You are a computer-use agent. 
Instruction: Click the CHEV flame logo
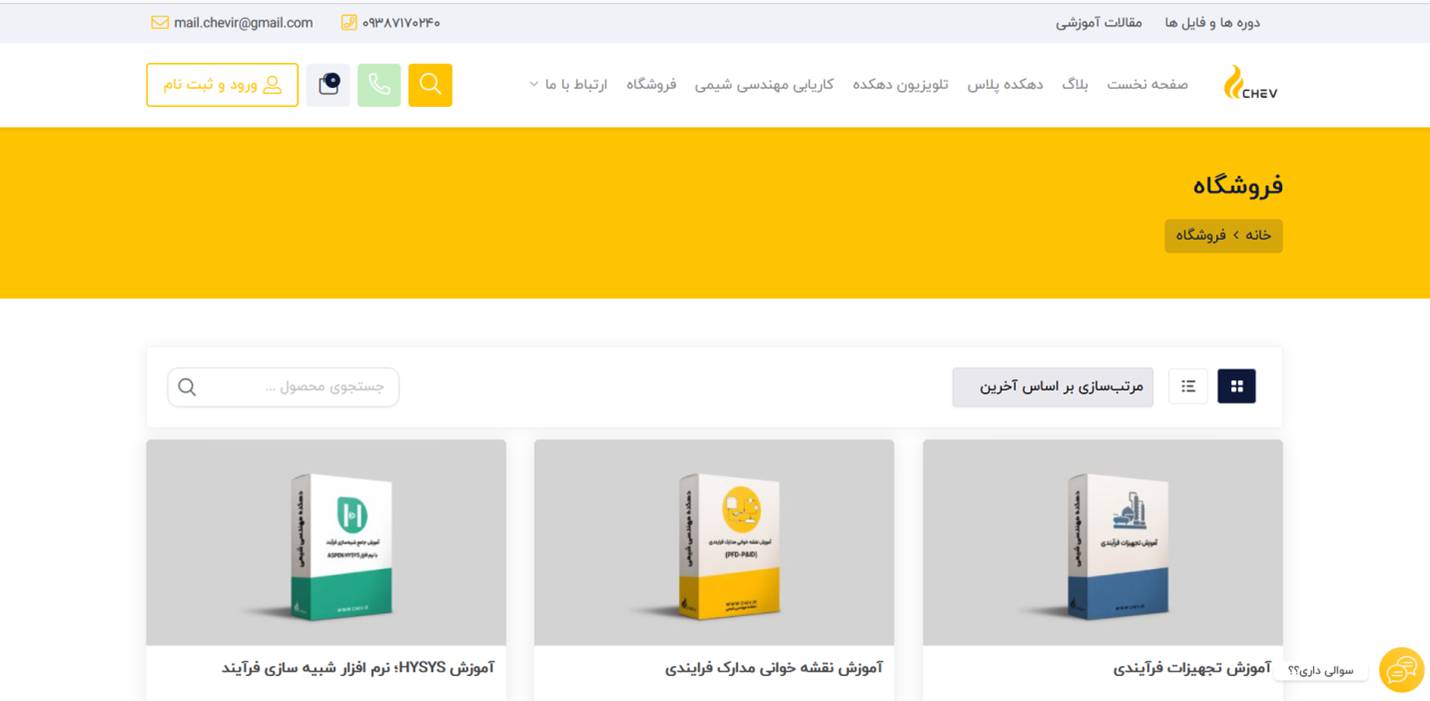click(1250, 83)
